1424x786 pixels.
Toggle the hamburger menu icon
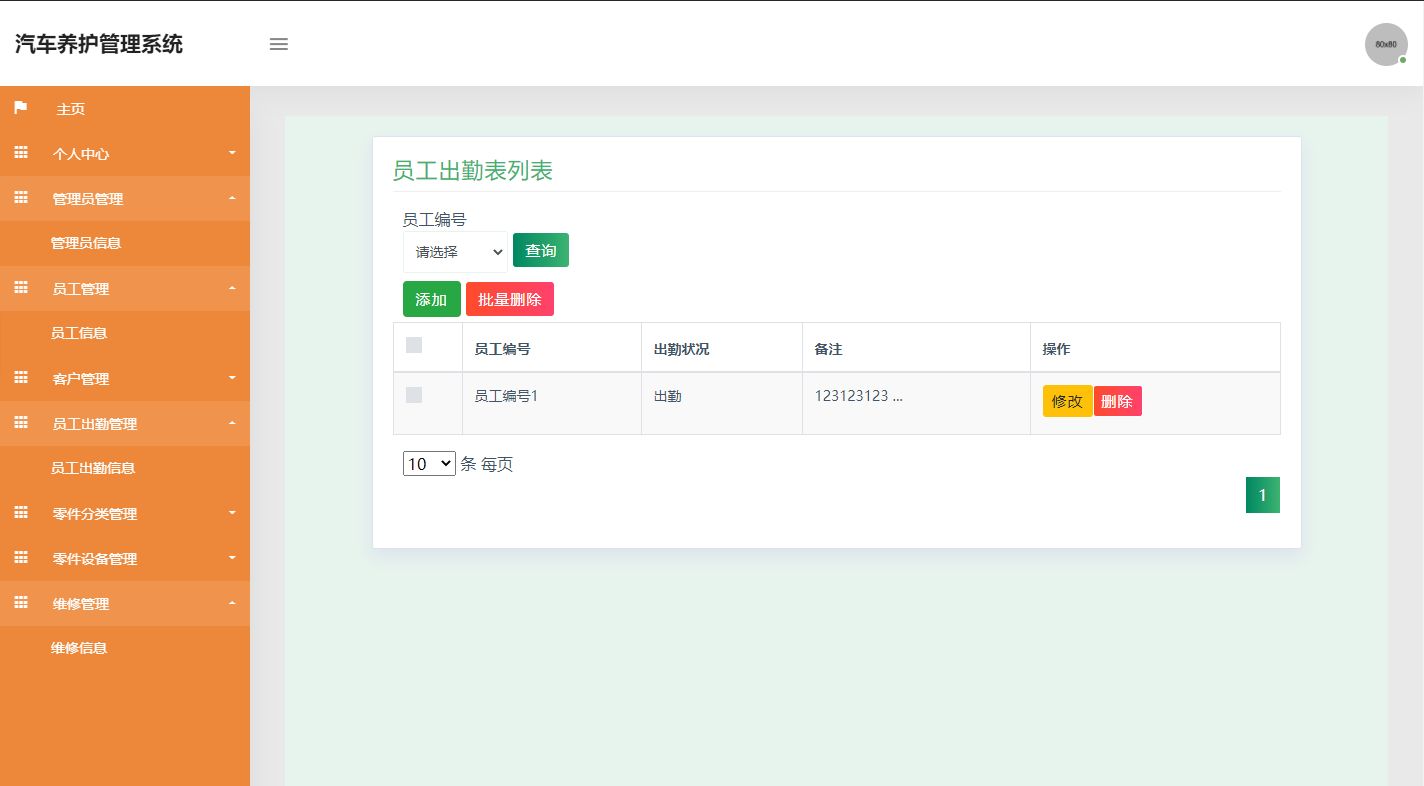(x=279, y=44)
